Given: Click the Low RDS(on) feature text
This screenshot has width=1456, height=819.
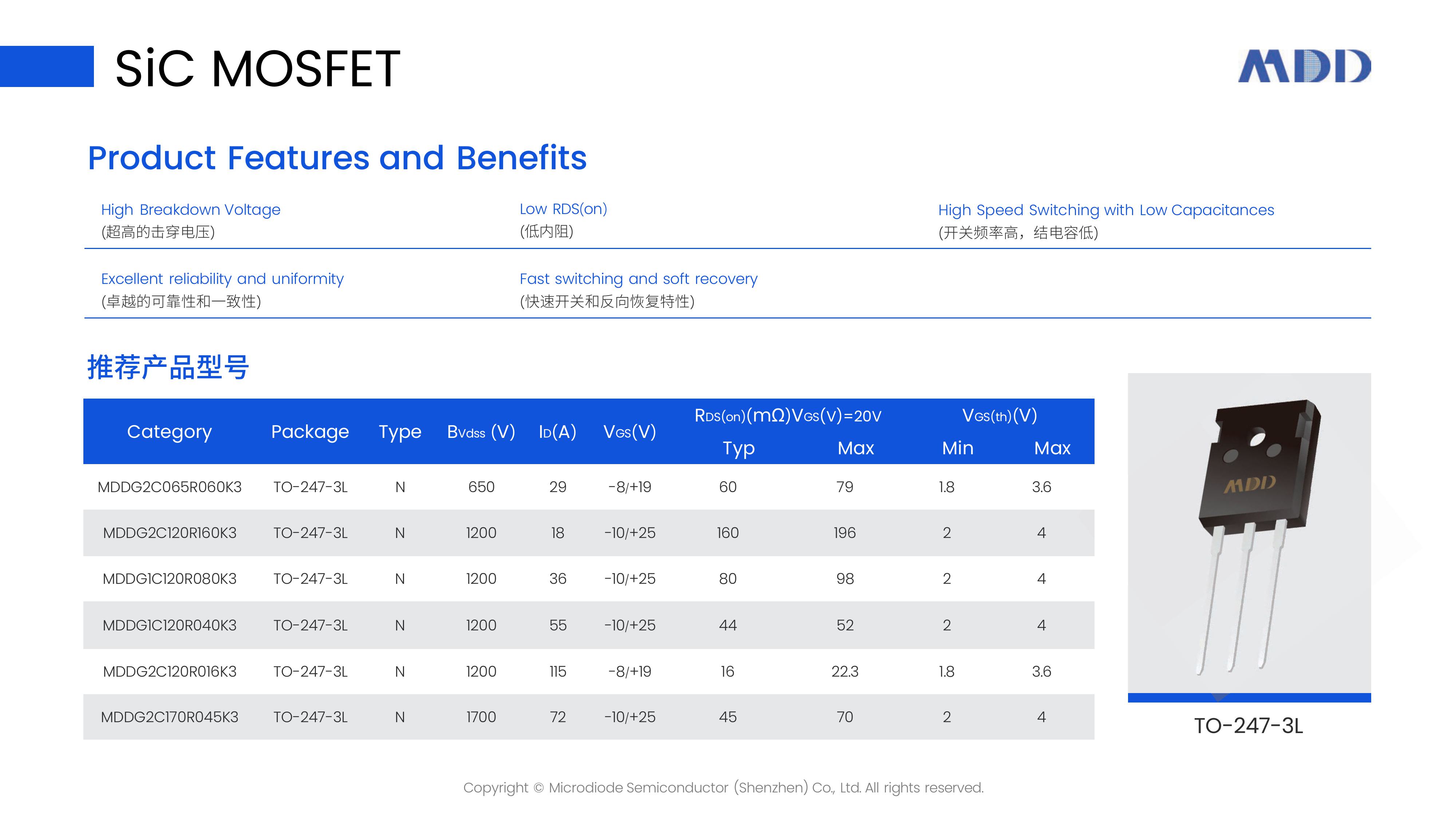Looking at the screenshot, I should coord(563,209).
